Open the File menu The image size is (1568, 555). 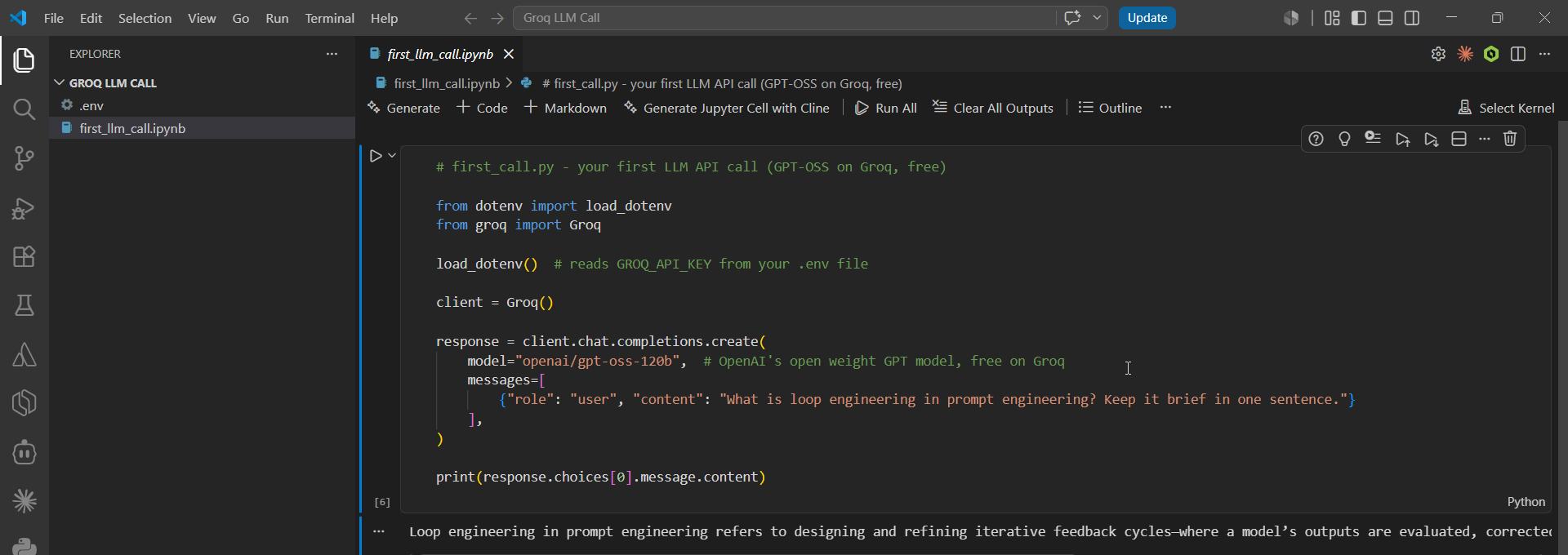tap(54, 18)
